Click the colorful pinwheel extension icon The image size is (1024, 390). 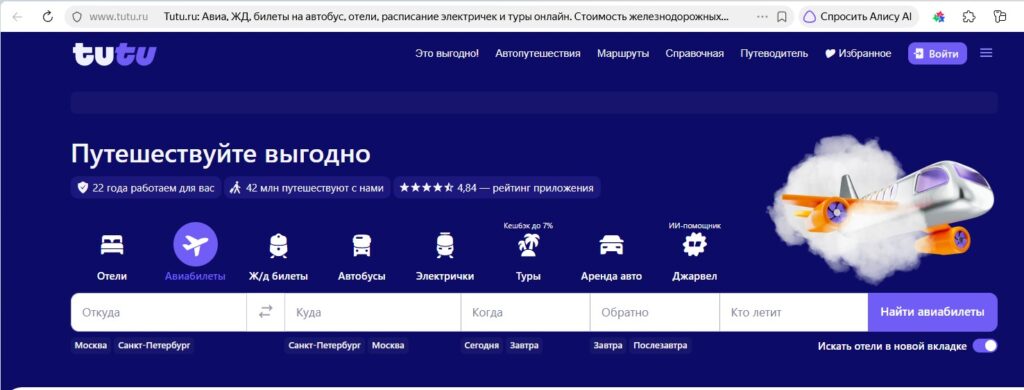(x=938, y=17)
